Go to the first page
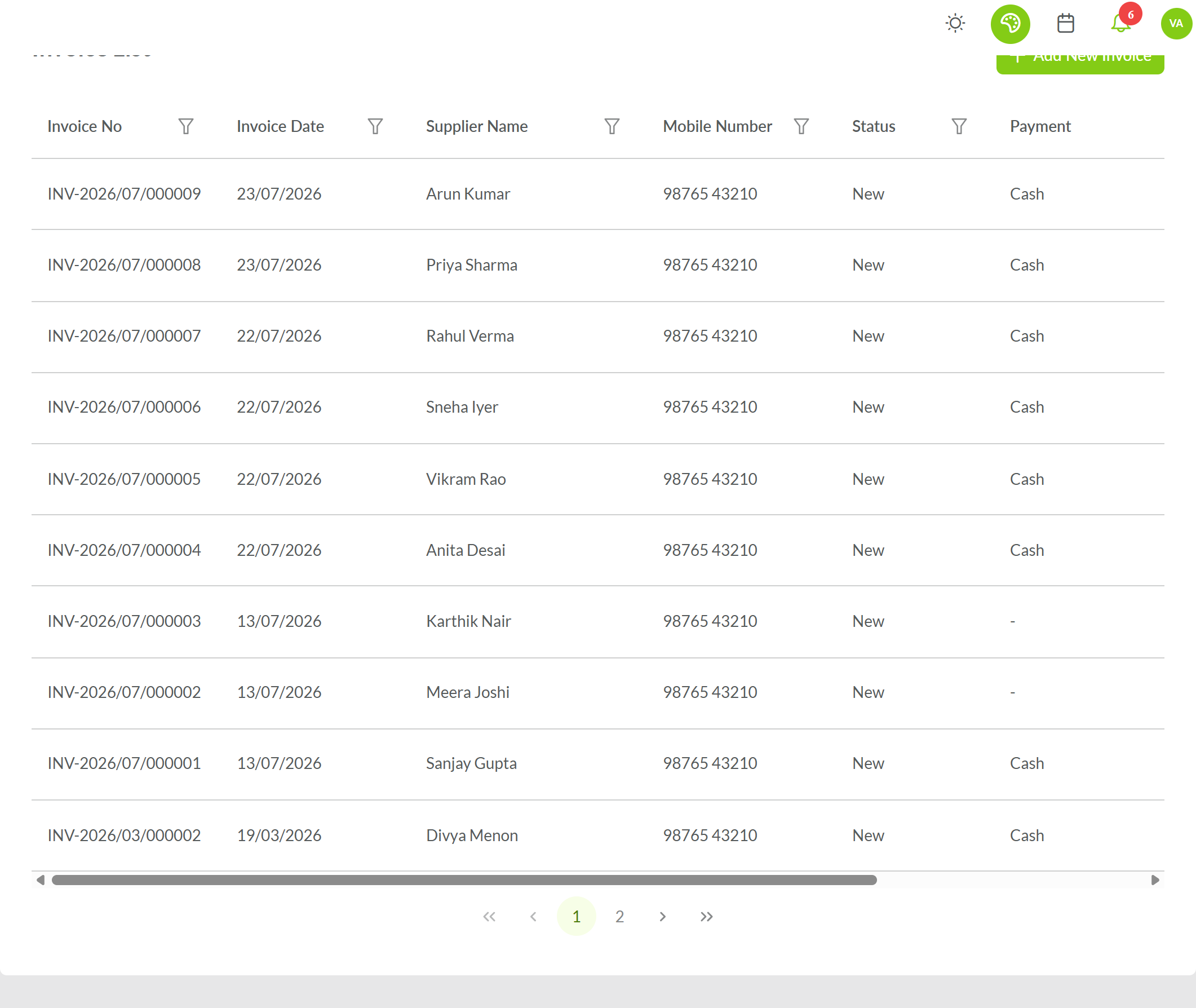Screen dimensions: 1196x1008 click(489, 917)
